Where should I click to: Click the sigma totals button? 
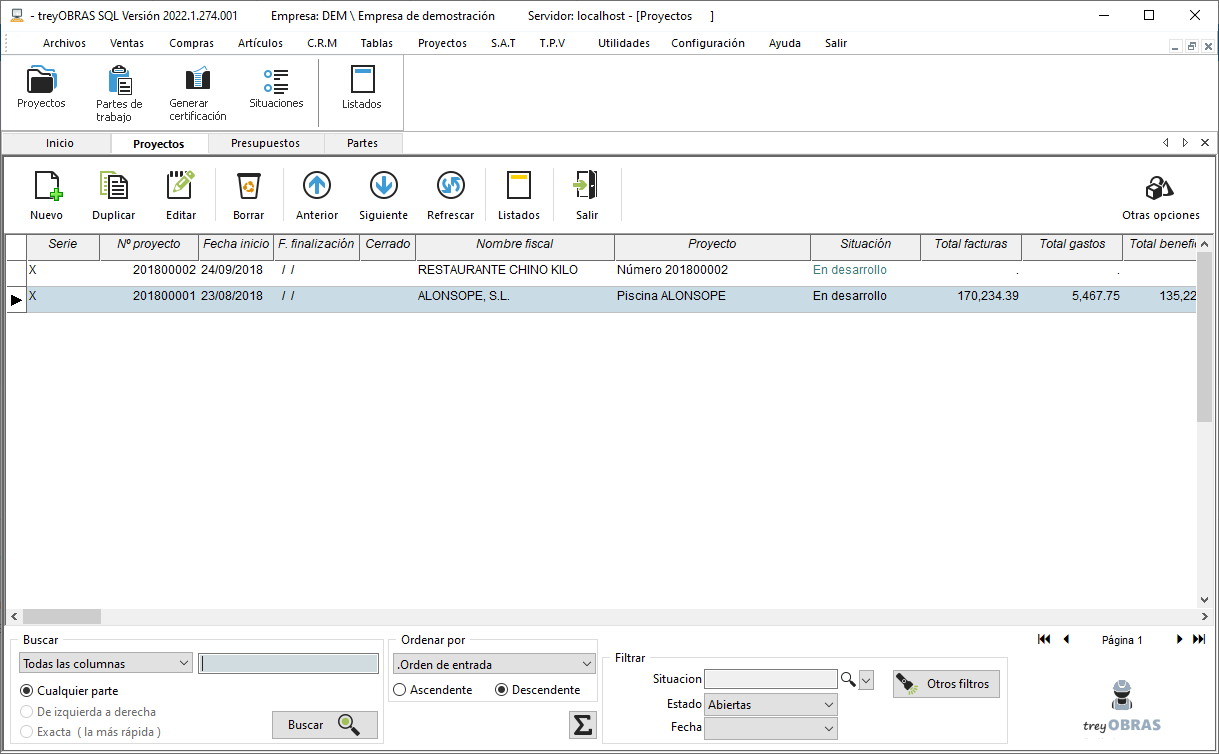582,725
